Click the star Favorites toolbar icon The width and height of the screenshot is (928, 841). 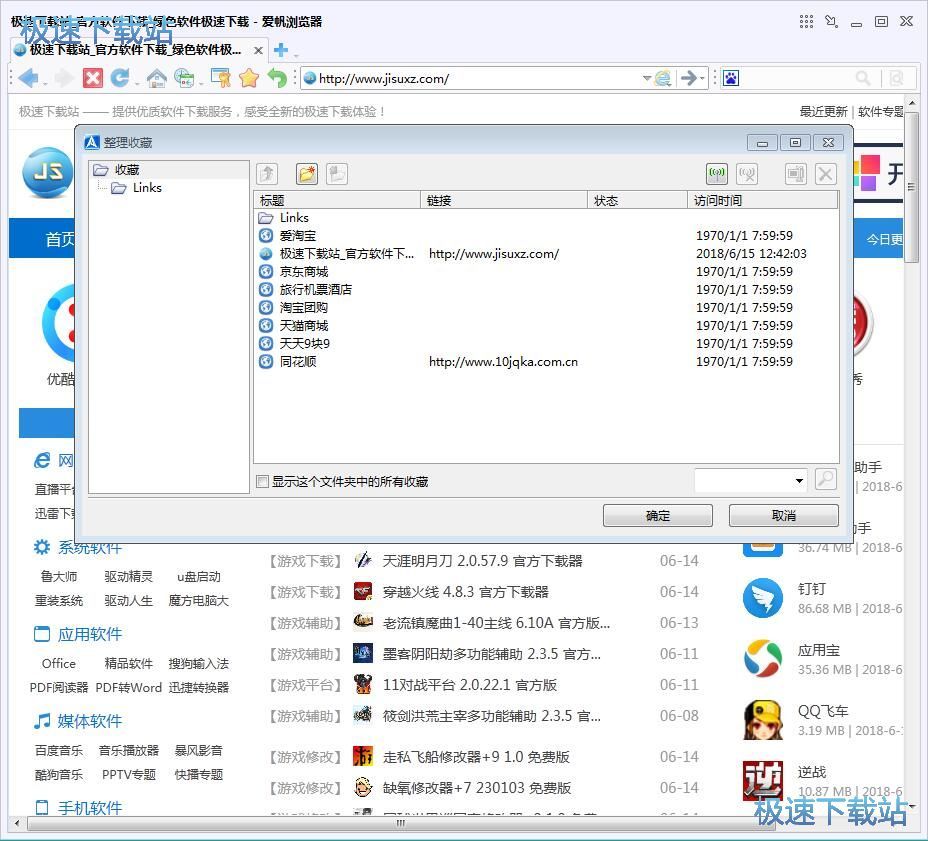pyautogui.click(x=249, y=78)
